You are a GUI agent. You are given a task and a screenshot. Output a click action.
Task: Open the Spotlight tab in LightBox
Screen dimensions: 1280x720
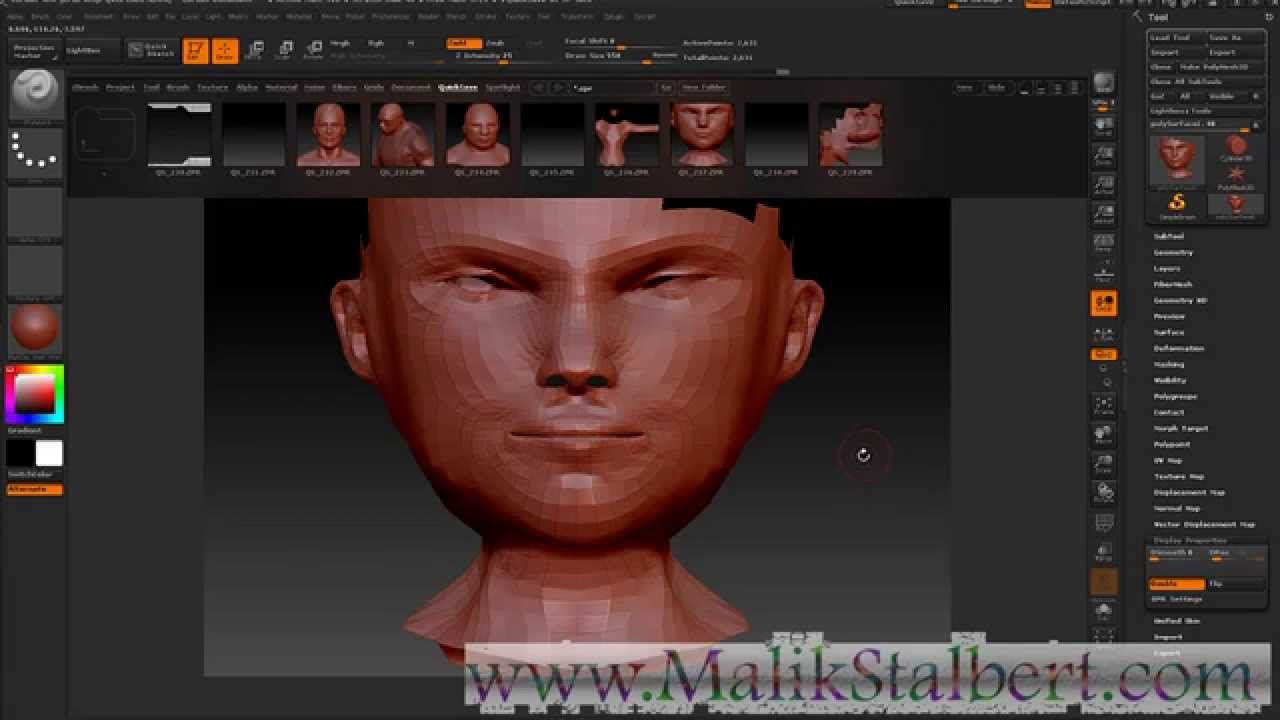coord(503,88)
